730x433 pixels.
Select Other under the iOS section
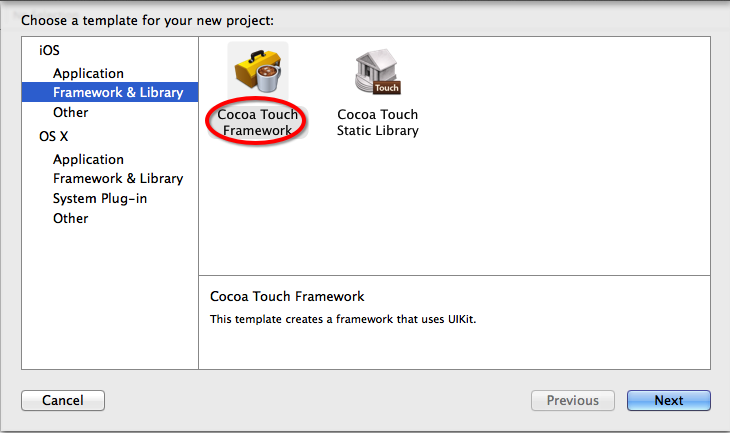coord(71,112)
